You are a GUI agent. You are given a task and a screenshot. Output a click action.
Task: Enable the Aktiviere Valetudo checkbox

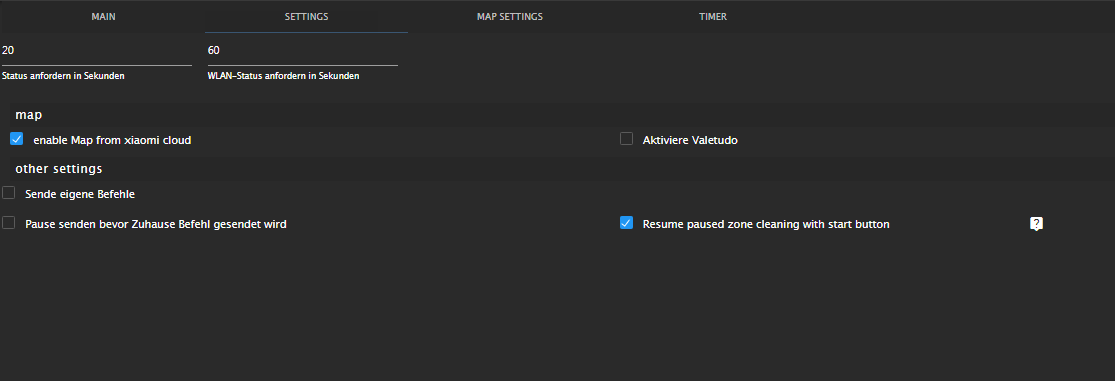coord(626,139)
